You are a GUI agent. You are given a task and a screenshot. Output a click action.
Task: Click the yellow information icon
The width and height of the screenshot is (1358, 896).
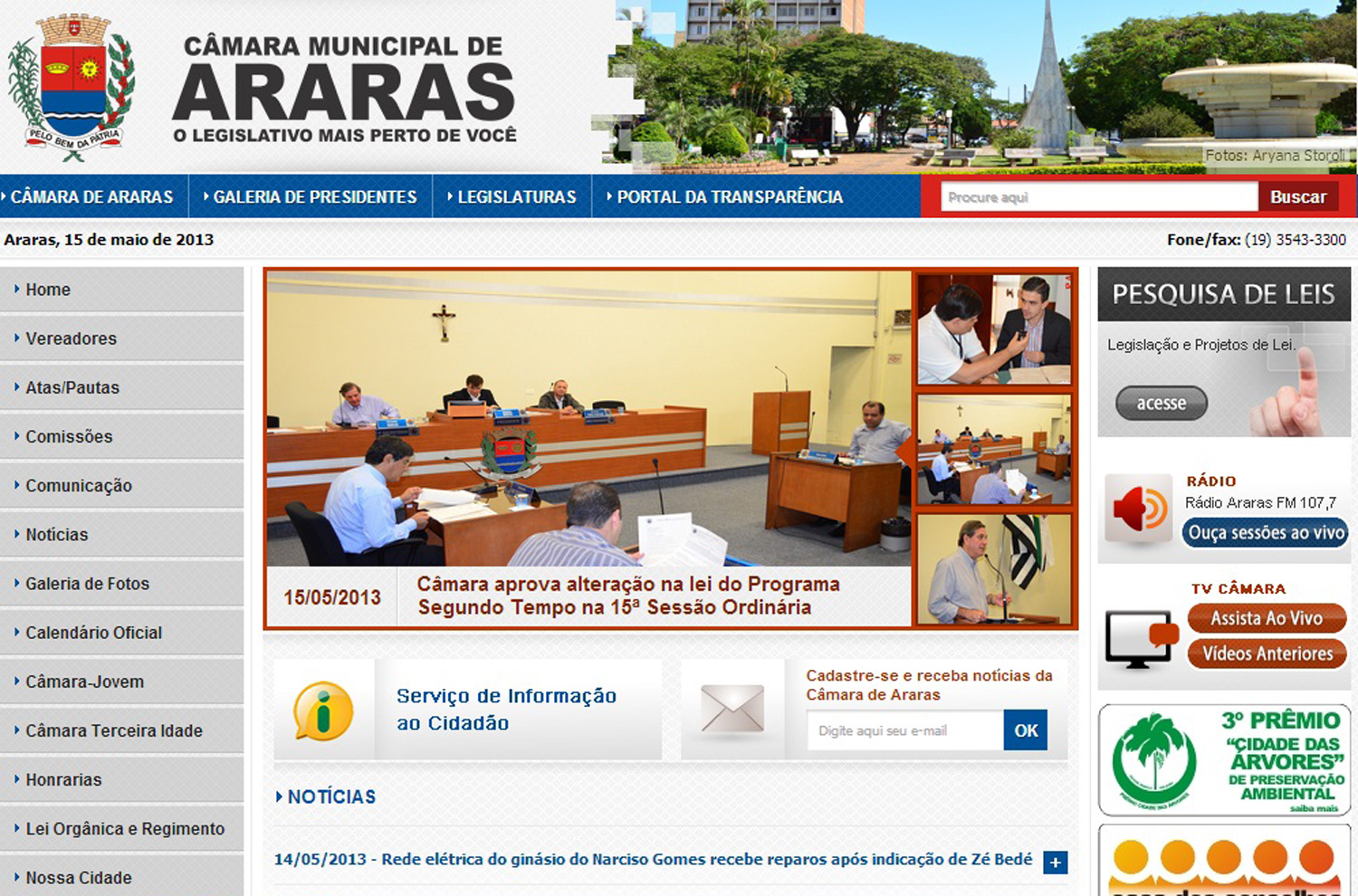click(323, 710)
